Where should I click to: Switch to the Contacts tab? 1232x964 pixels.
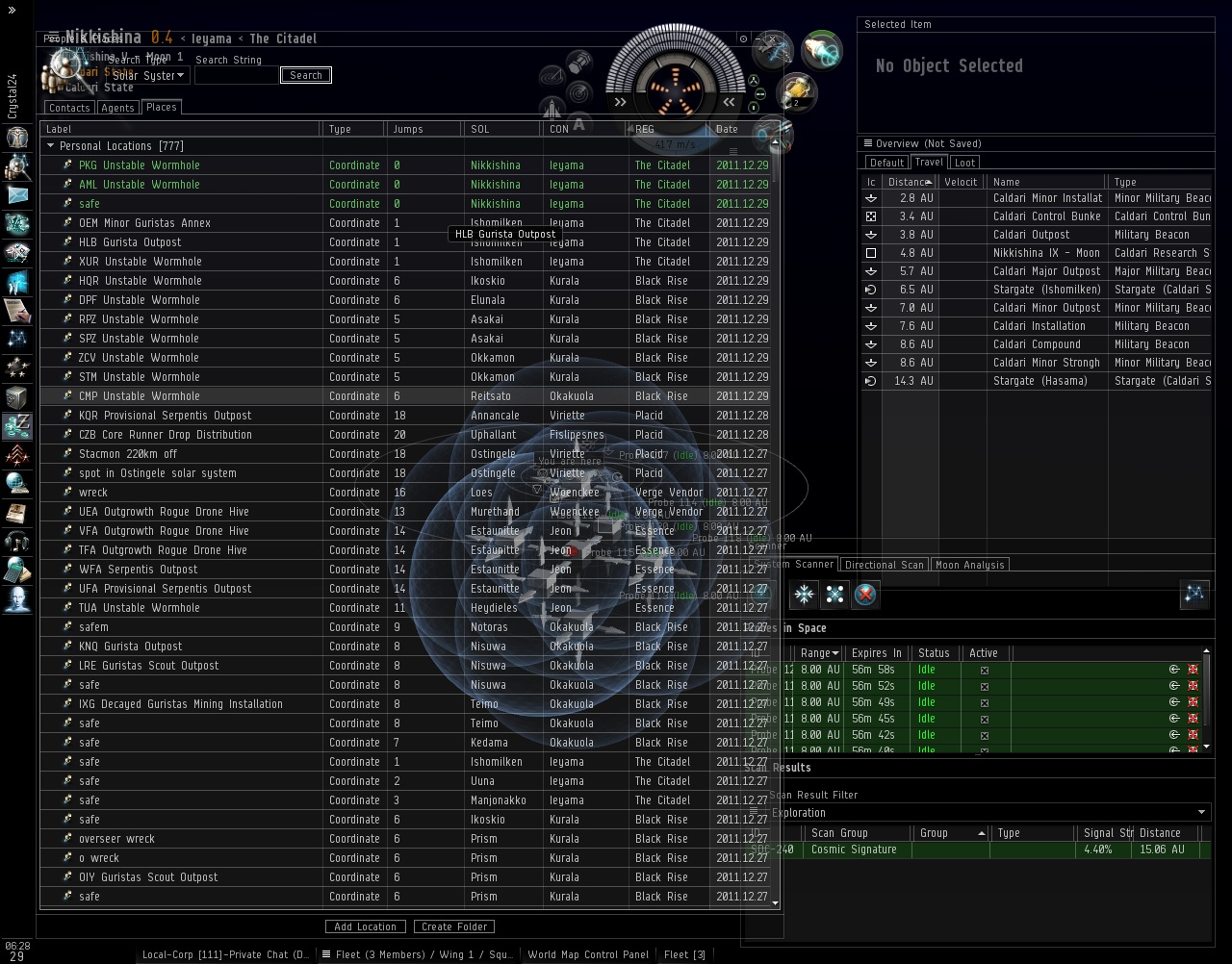click(x=69, y=108)
